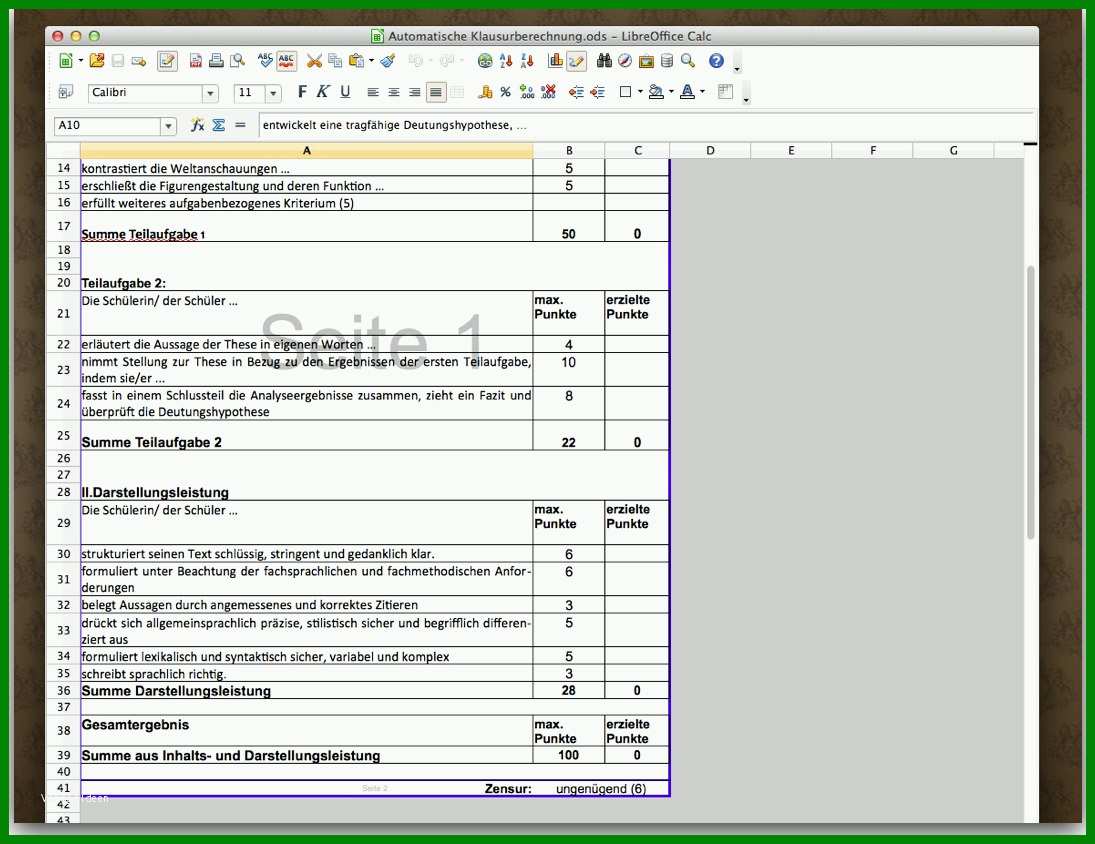The width and height of the screenshot is (1095, 844).
Task: Apply Background Color bucket
Action: (656, 92)
